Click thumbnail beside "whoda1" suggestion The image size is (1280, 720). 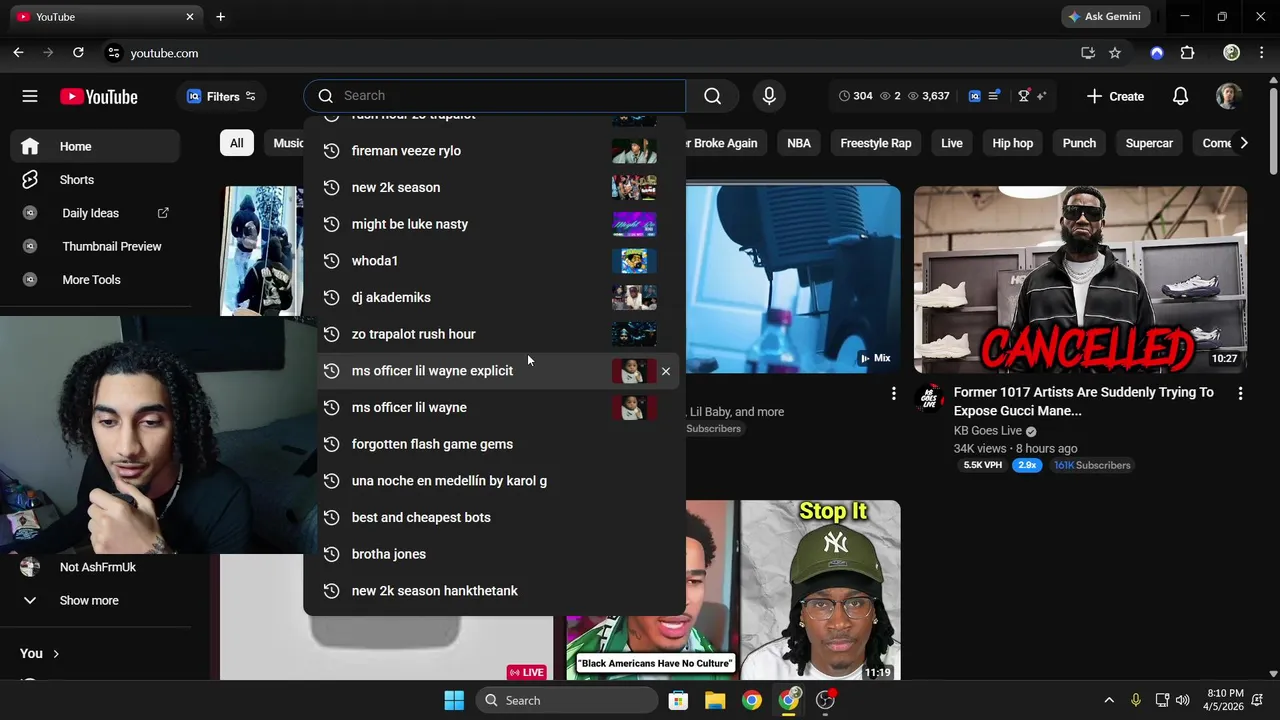(634, 261)
